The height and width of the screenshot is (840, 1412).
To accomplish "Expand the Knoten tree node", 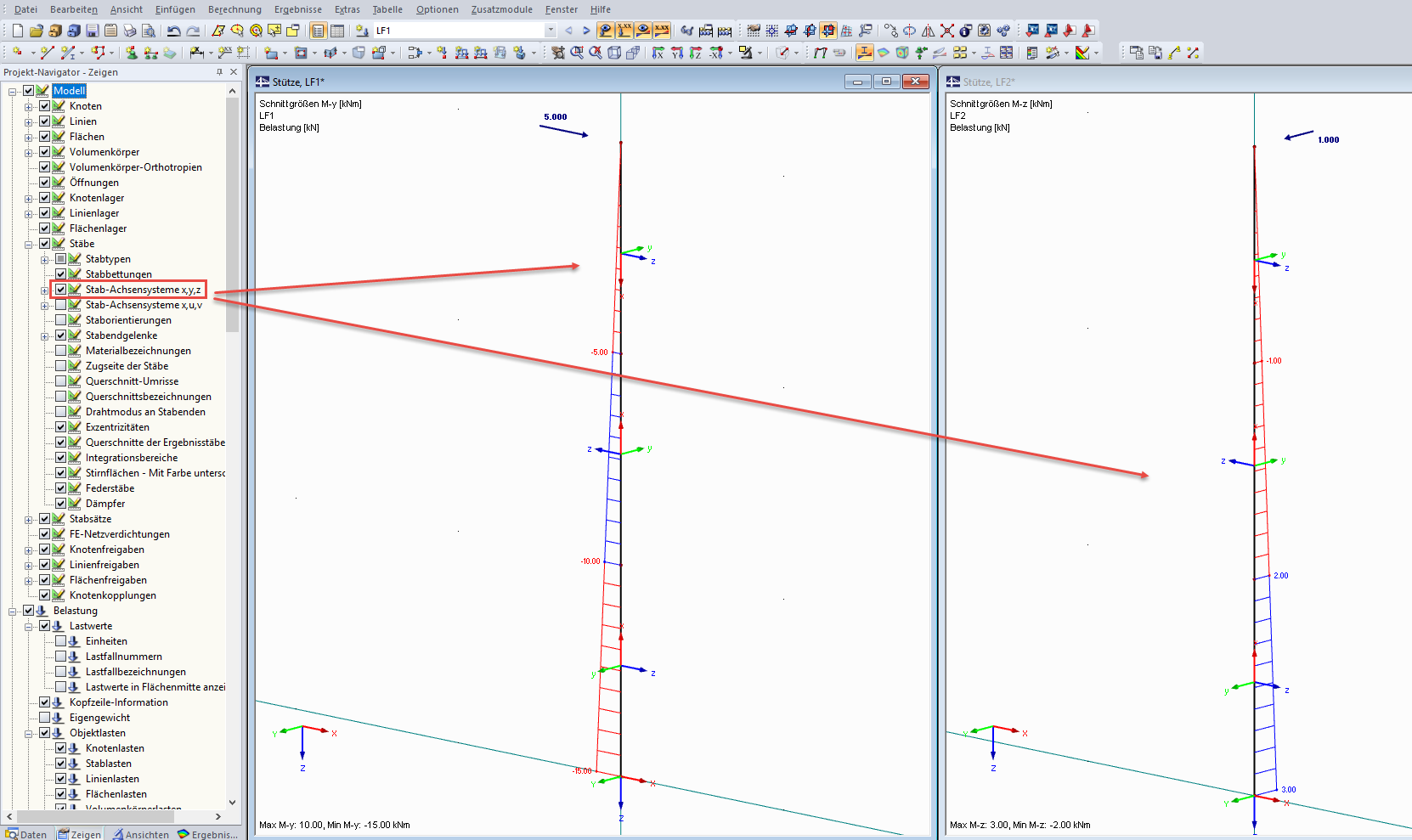I will pos(29,106).
